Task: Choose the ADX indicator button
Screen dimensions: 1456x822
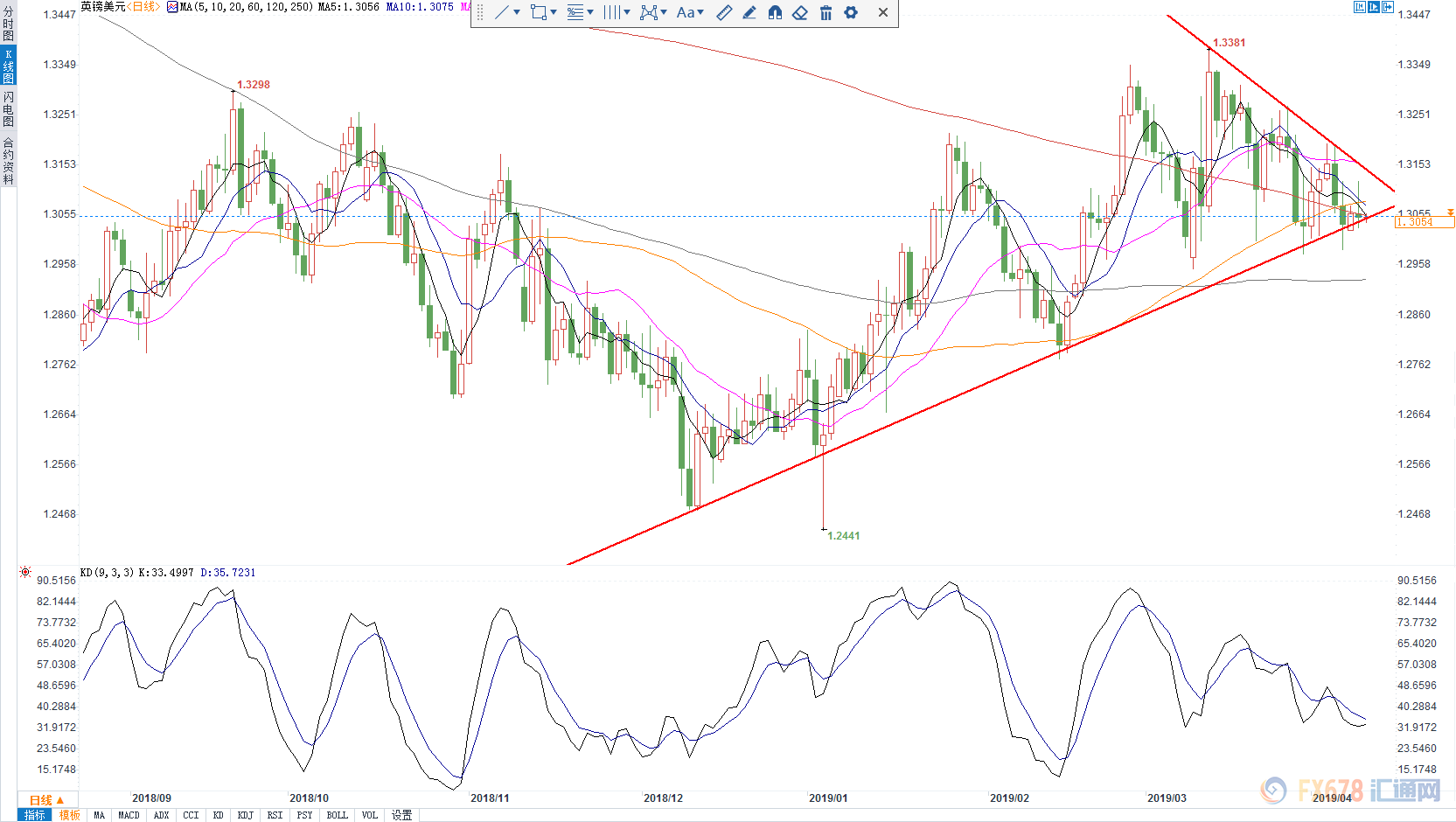Action: tap(161, 815)
